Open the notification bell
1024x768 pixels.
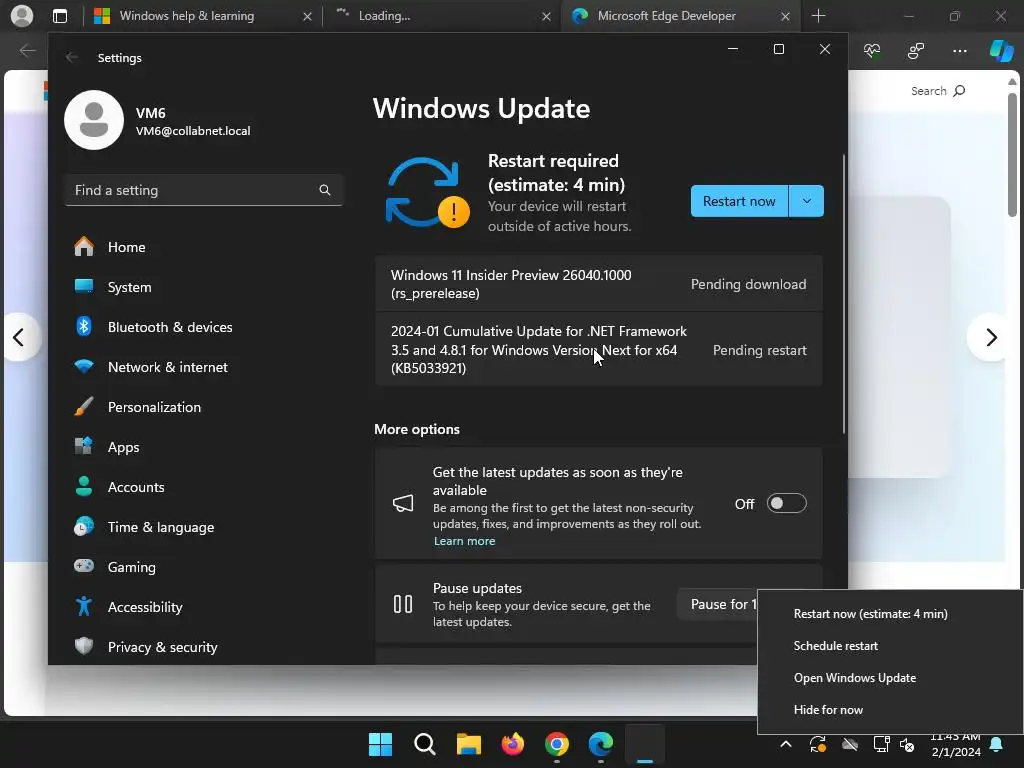point(997,744)
